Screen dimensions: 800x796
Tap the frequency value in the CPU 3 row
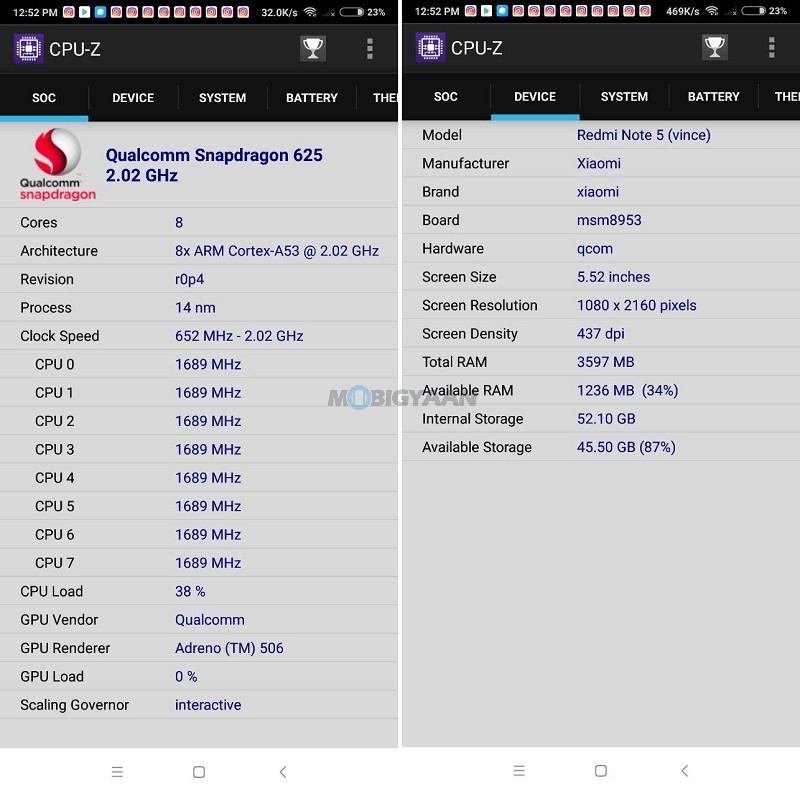coord(208,450)
